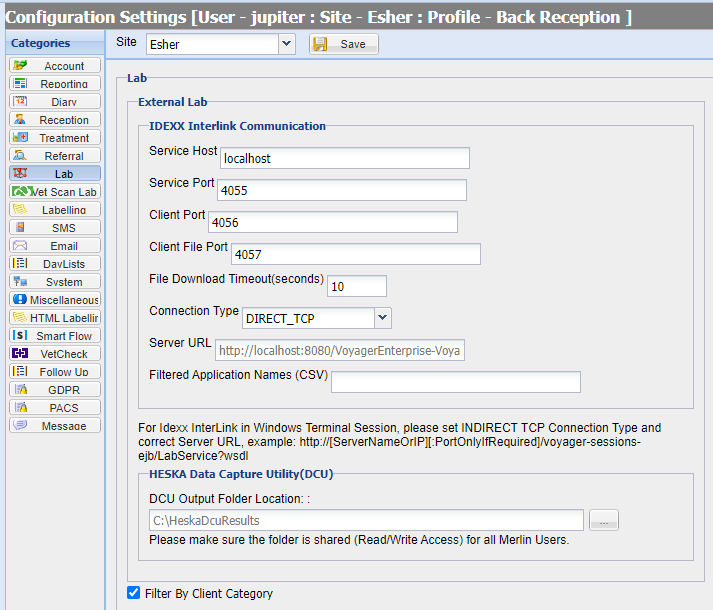Viewport: 713px width, 610px height.
Task: Open the Account category
Action: [55, 66]
